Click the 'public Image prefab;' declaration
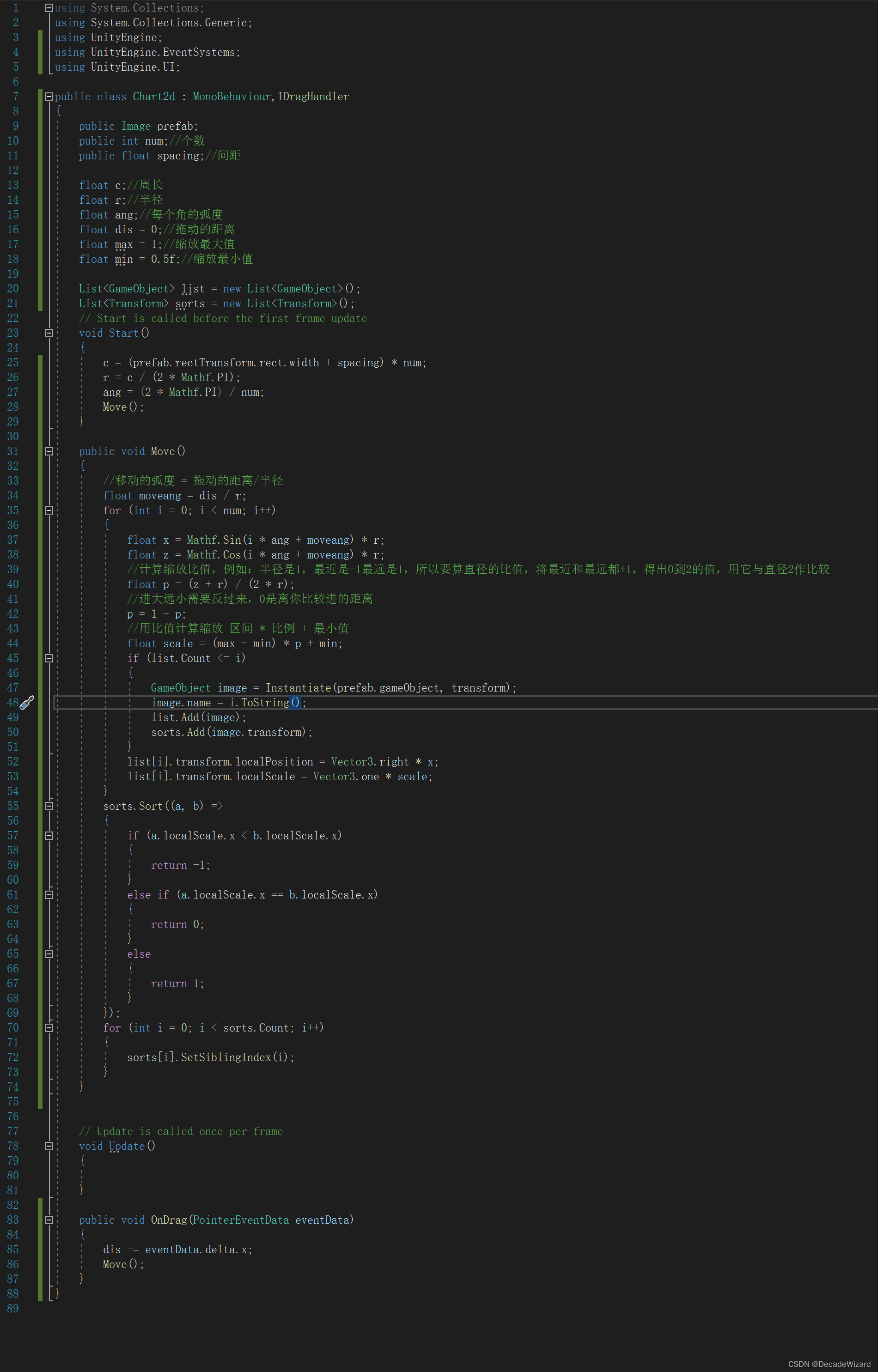This screenshot has width=878, height=1372. tap(139, 127)
